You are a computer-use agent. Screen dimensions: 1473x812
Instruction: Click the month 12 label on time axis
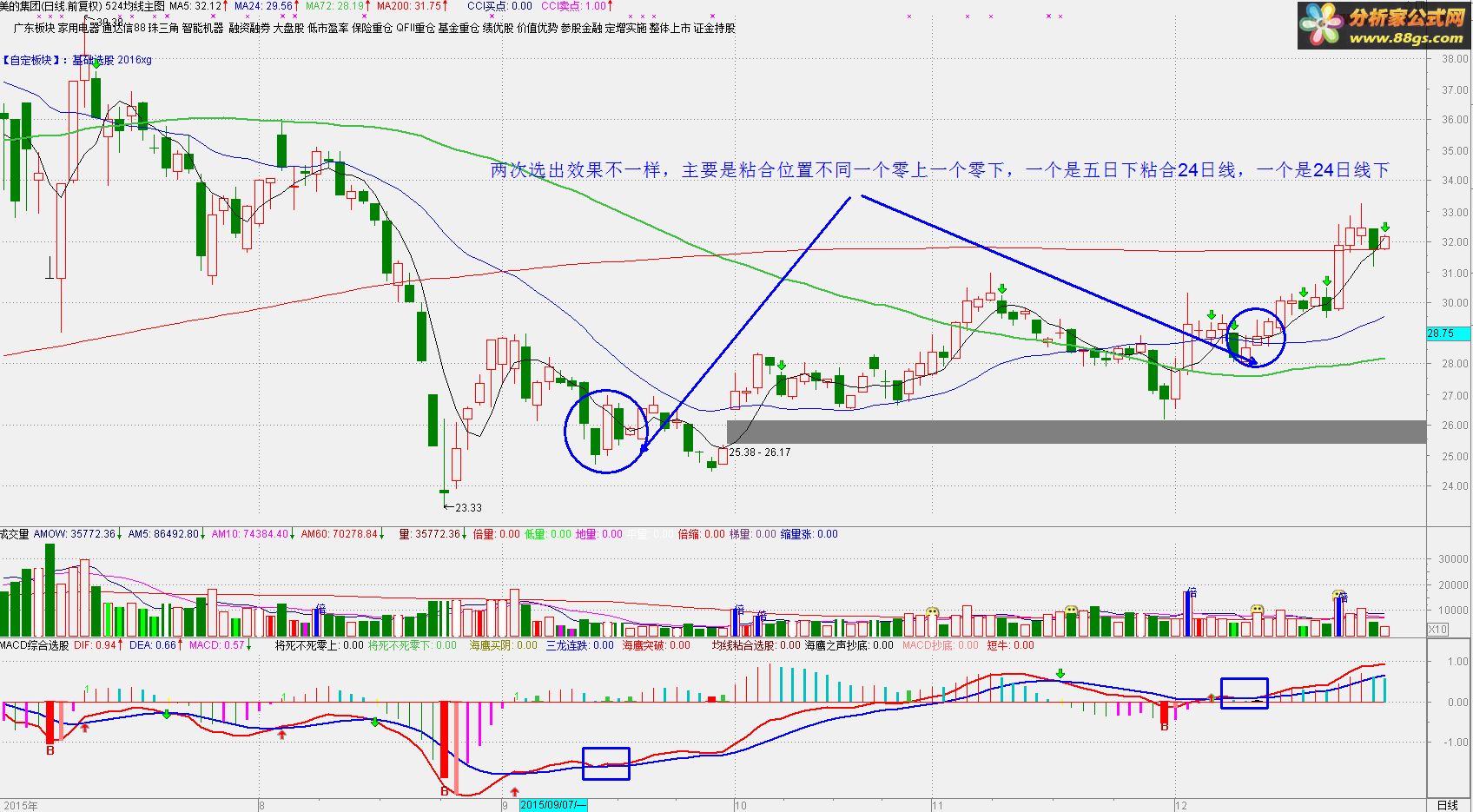coord(1180,806)
